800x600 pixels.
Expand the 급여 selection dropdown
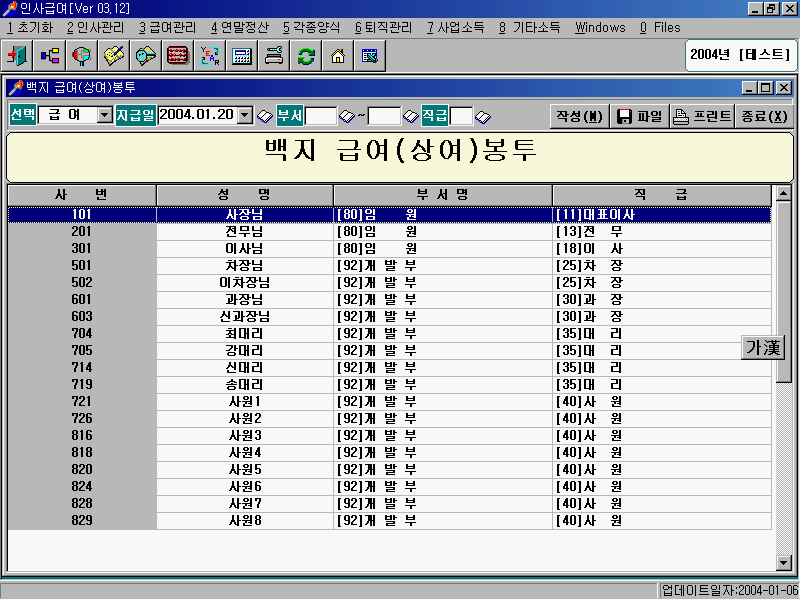coord(105,116)
